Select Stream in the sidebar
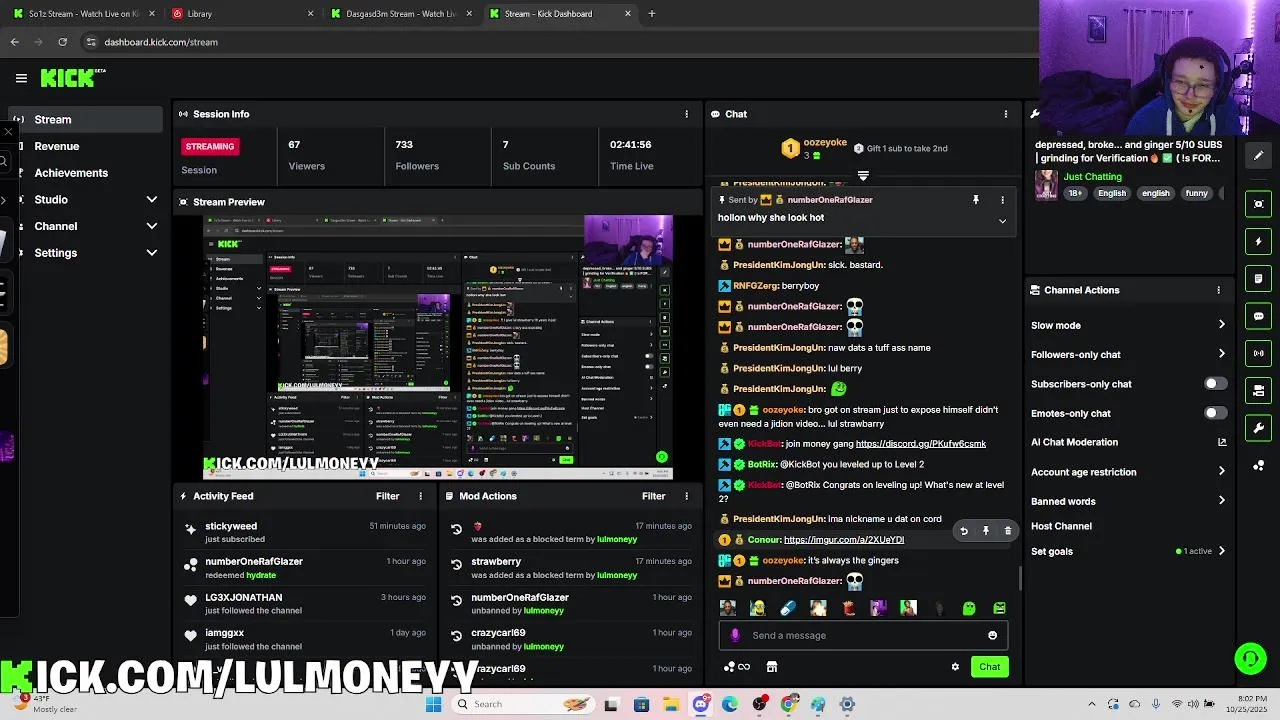This screenshot has width=1280, height=720. [x=86, y=119]
